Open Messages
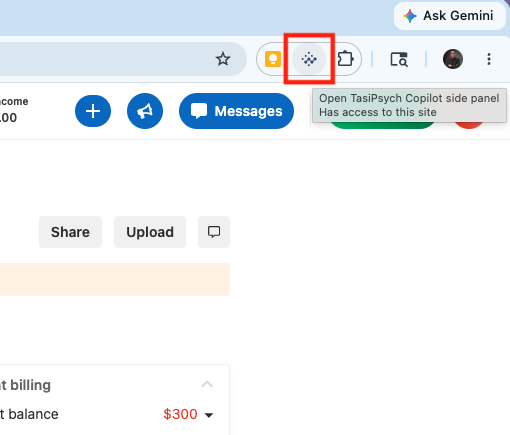 (236, 111)
